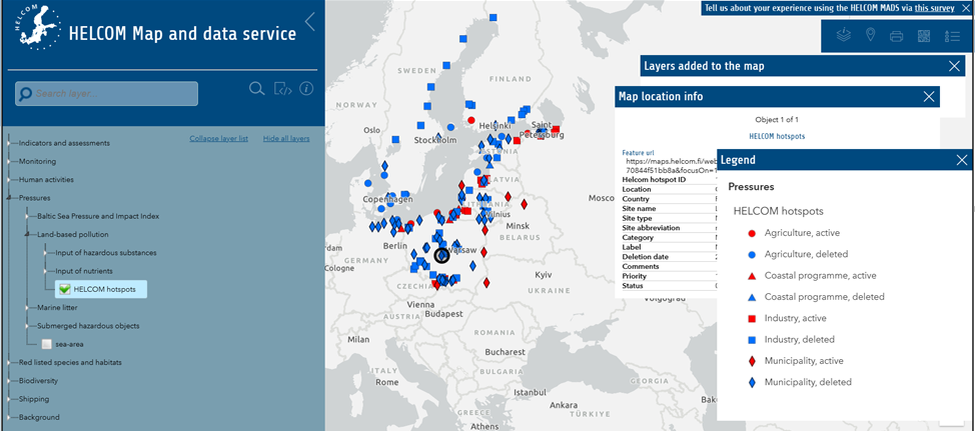975x431 pixels.
Task: Expand the Biodiversity group
Action: click(x=9, y=381)
